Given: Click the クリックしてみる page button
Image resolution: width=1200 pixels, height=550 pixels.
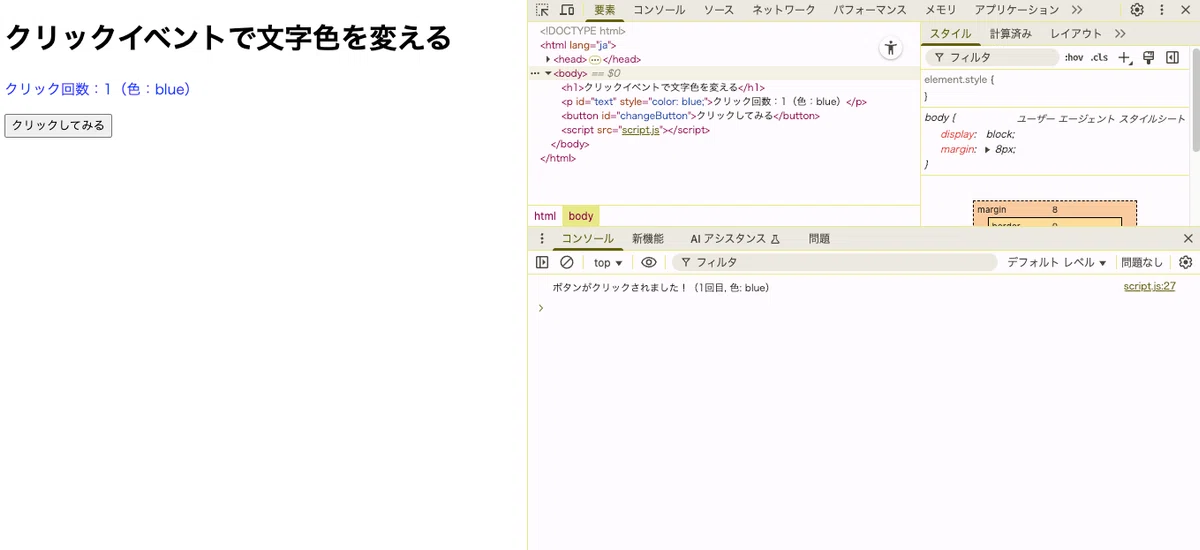Looking at the screenshot, I should pos(58,125).
